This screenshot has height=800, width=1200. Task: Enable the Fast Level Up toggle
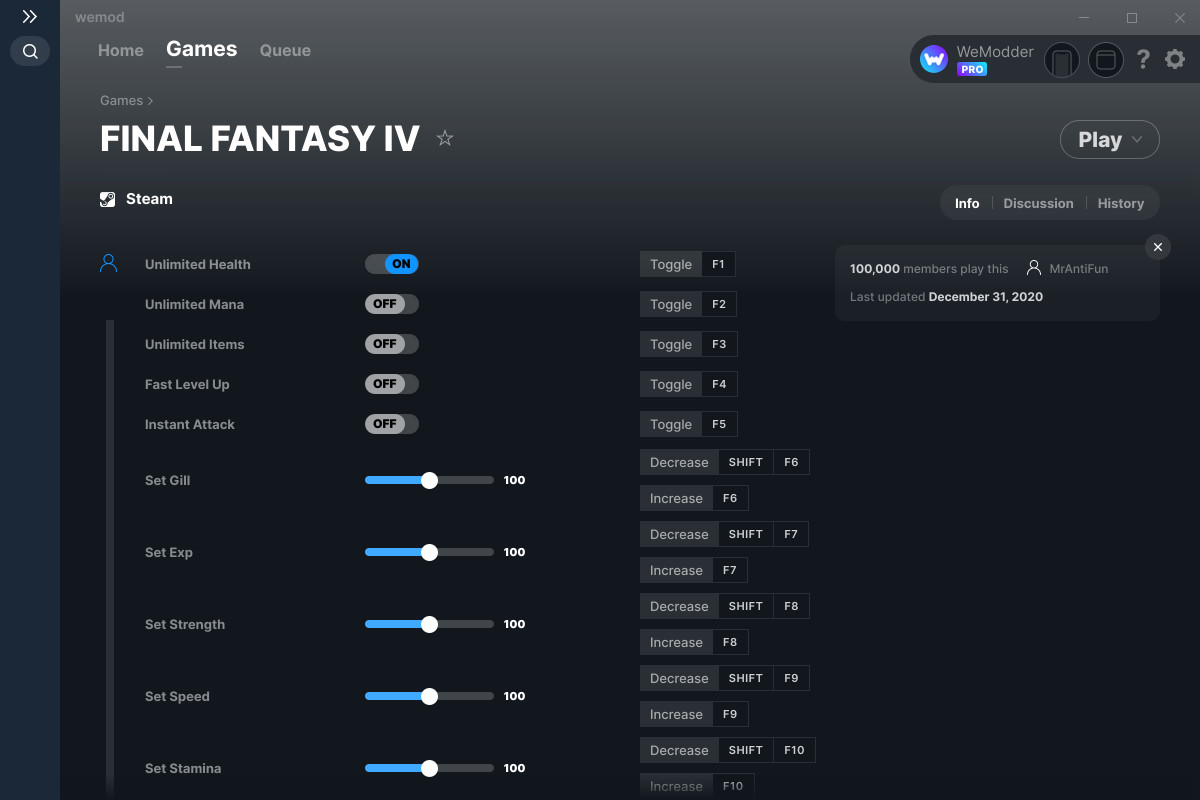coord(392,384)
